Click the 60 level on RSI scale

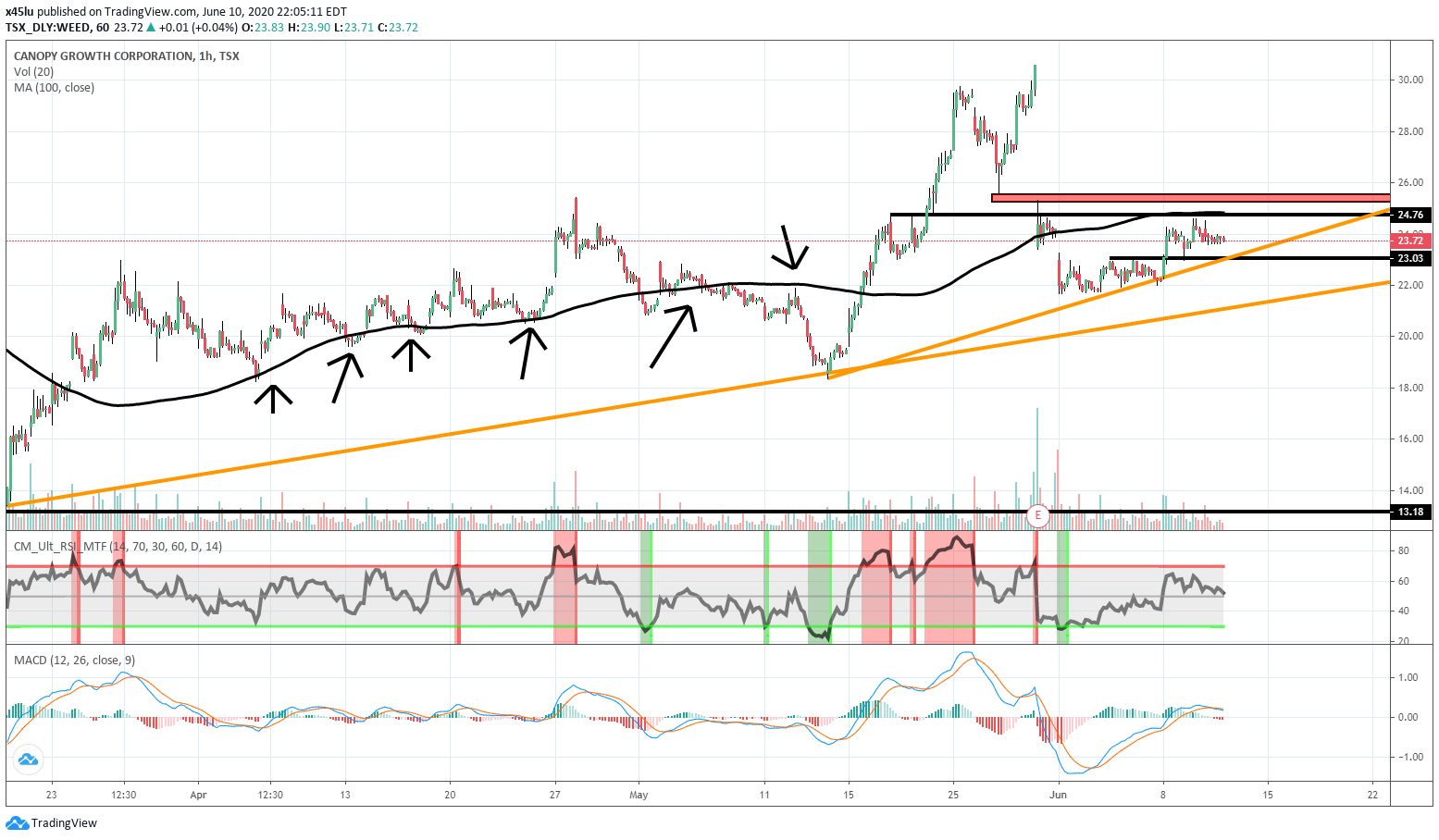coord(1403,582)
